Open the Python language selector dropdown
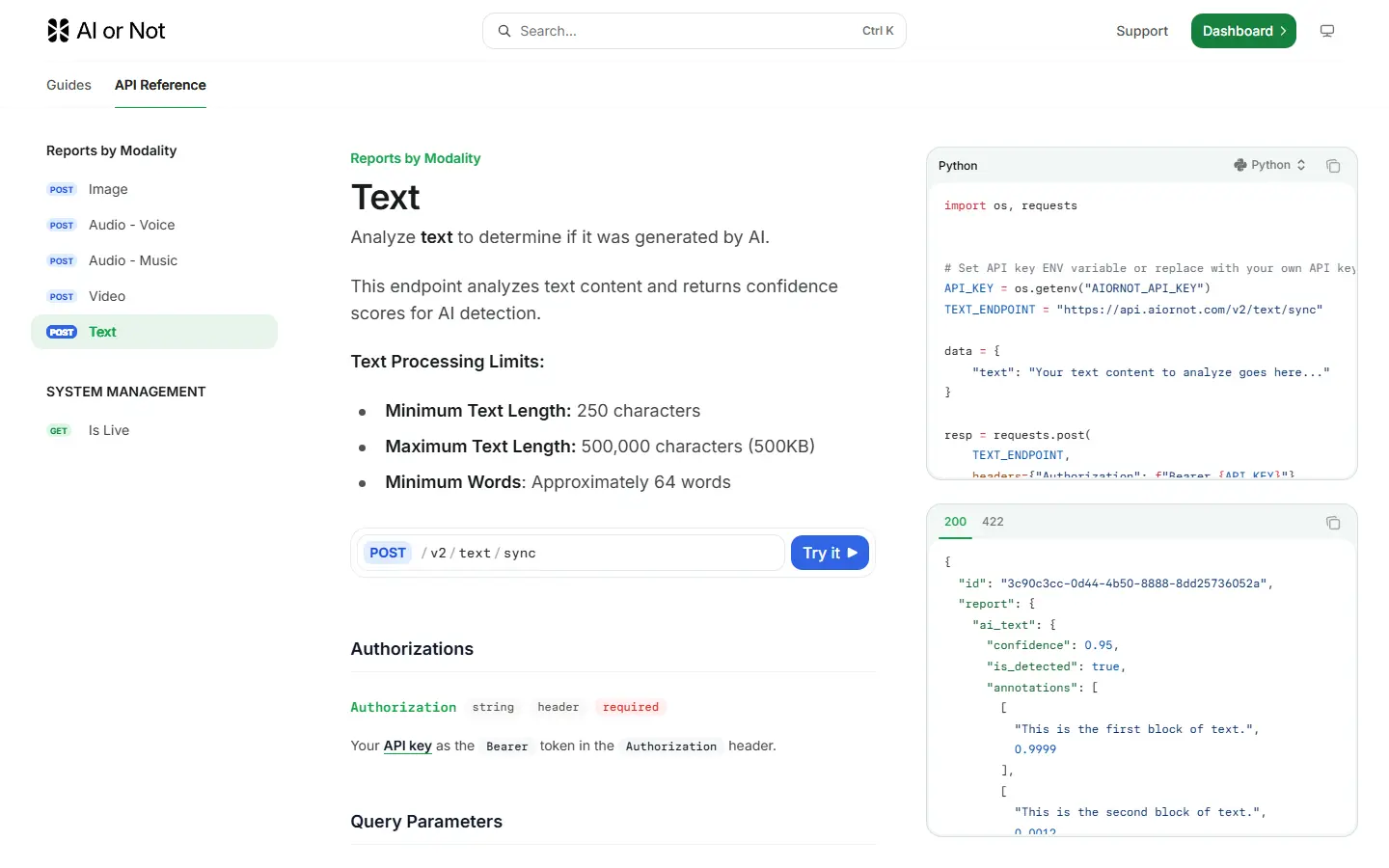 pos(1269,165)
